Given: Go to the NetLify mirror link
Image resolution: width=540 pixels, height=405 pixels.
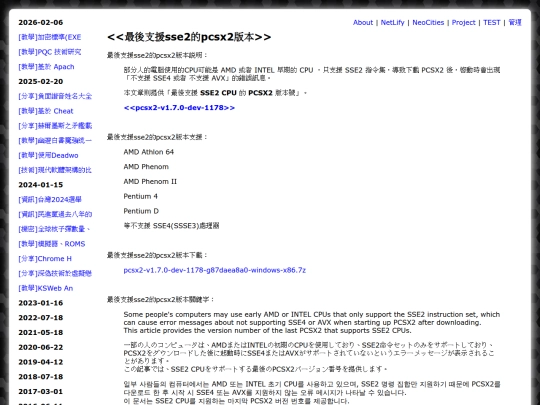Looking at the screenshot, I should pyautogui.click(x=392, y=22).
